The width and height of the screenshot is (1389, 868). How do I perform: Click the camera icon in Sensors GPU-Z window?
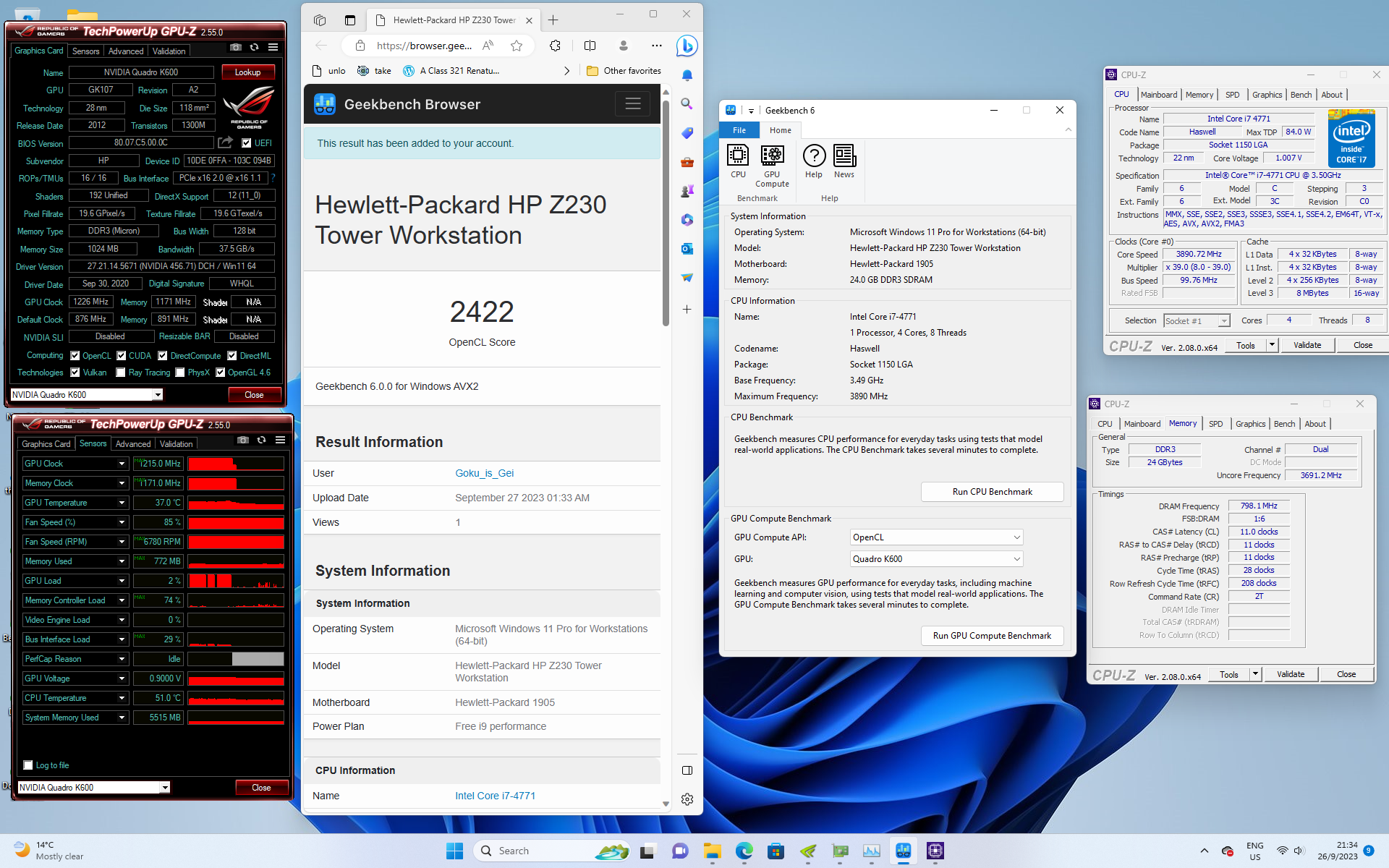pyautogui.click(x=243, y=441)
